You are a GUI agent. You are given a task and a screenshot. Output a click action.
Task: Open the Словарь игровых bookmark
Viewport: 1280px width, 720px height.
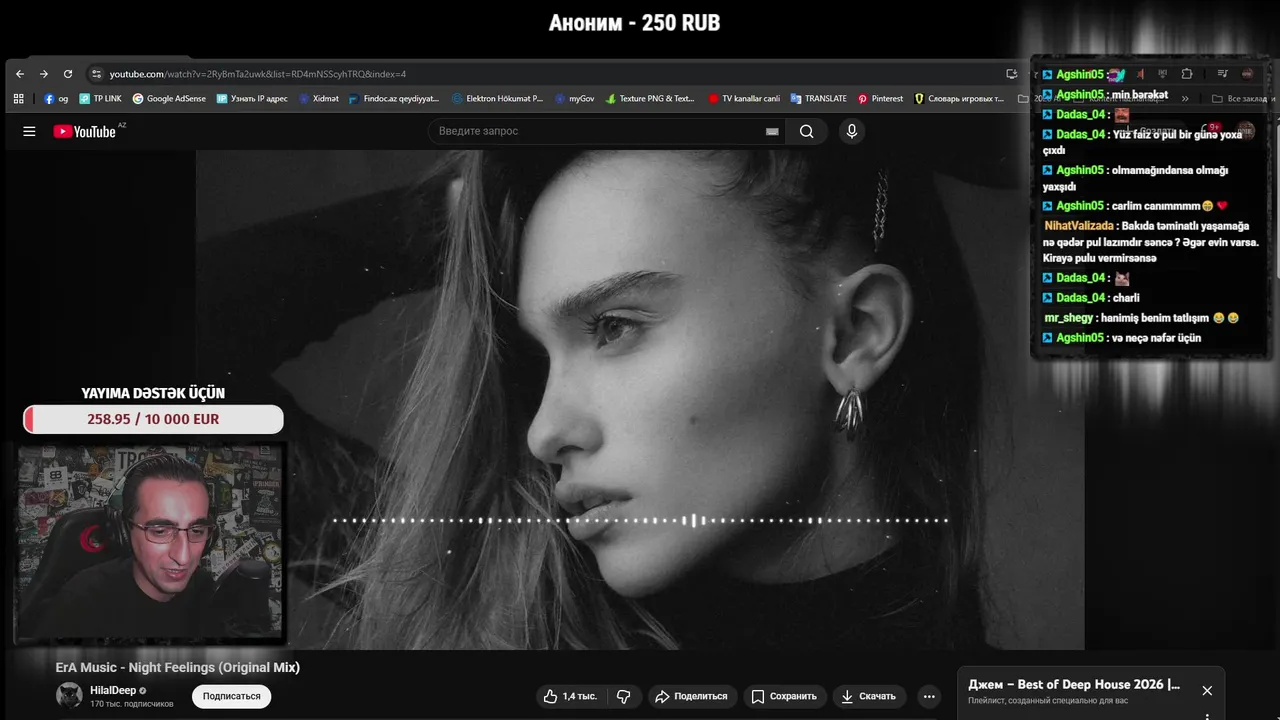[x=959, y=99]
